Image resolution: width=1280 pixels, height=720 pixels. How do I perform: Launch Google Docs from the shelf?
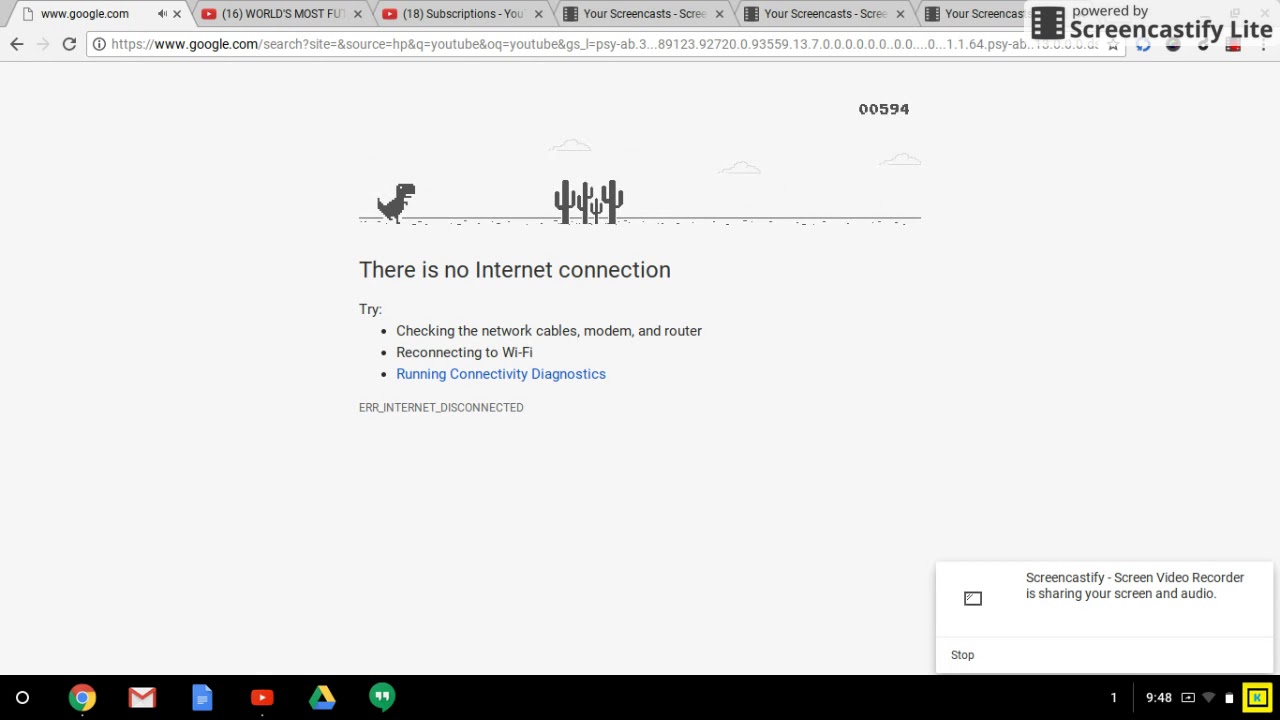[x=202, y=697]
